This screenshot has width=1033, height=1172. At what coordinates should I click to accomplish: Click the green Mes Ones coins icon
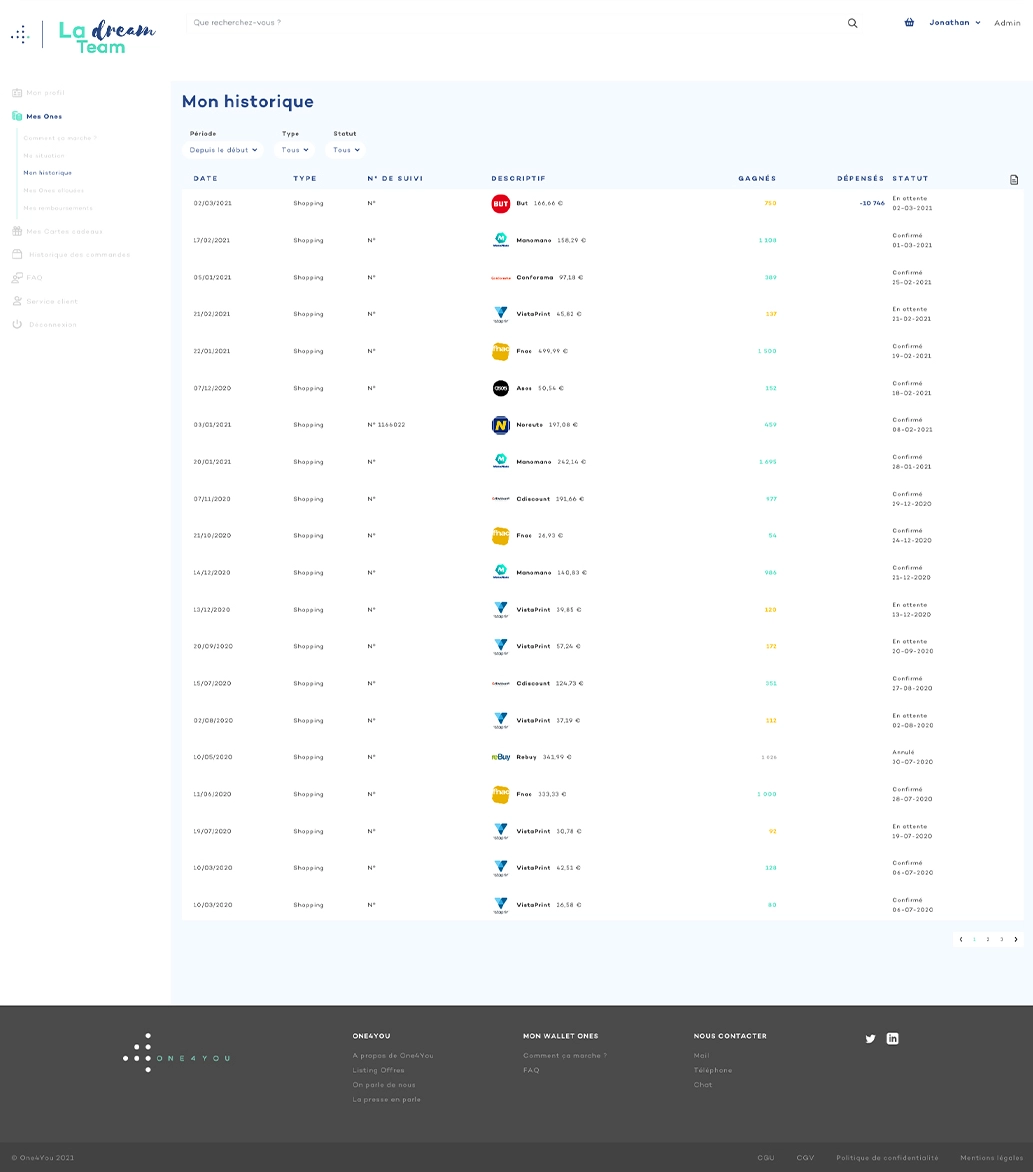coord(16,116)
